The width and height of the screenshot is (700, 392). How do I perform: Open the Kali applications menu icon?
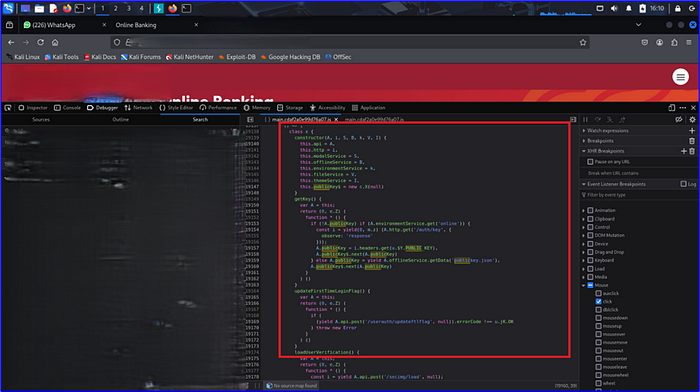[x=8, y=8]
